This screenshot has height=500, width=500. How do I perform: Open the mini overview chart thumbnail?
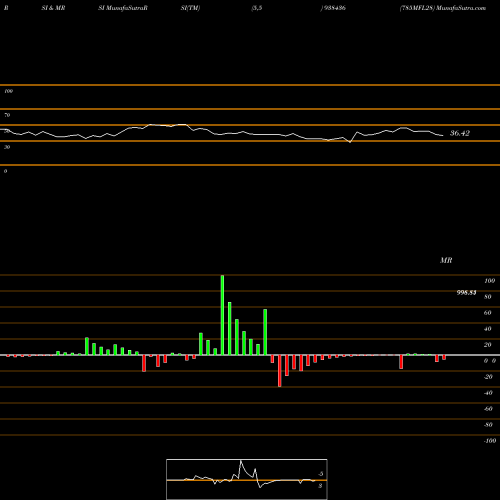point(247,479)
